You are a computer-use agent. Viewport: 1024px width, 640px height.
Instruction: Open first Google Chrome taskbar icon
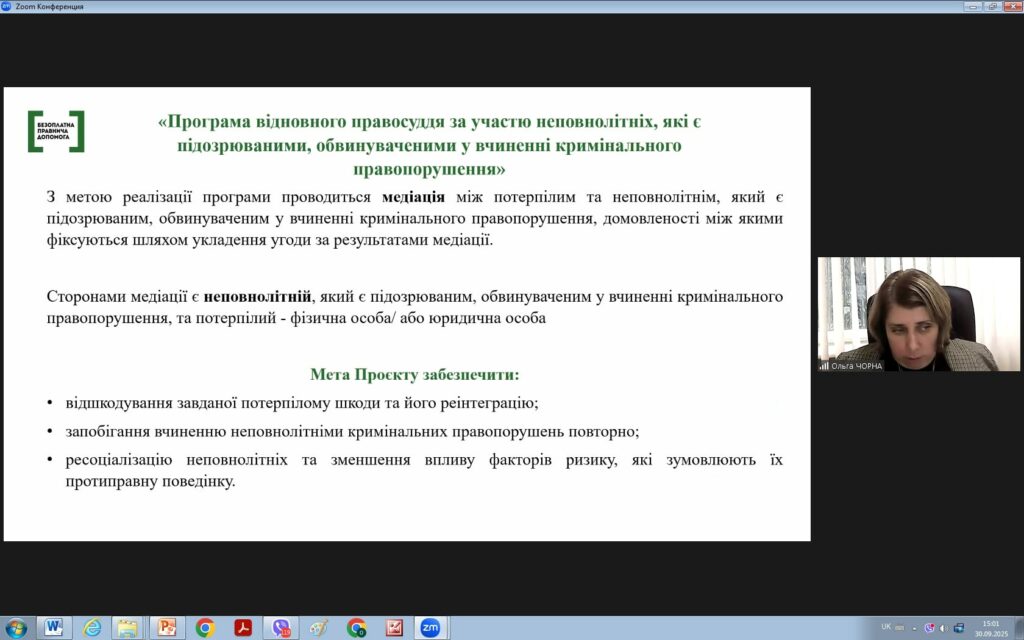[205, 628]
